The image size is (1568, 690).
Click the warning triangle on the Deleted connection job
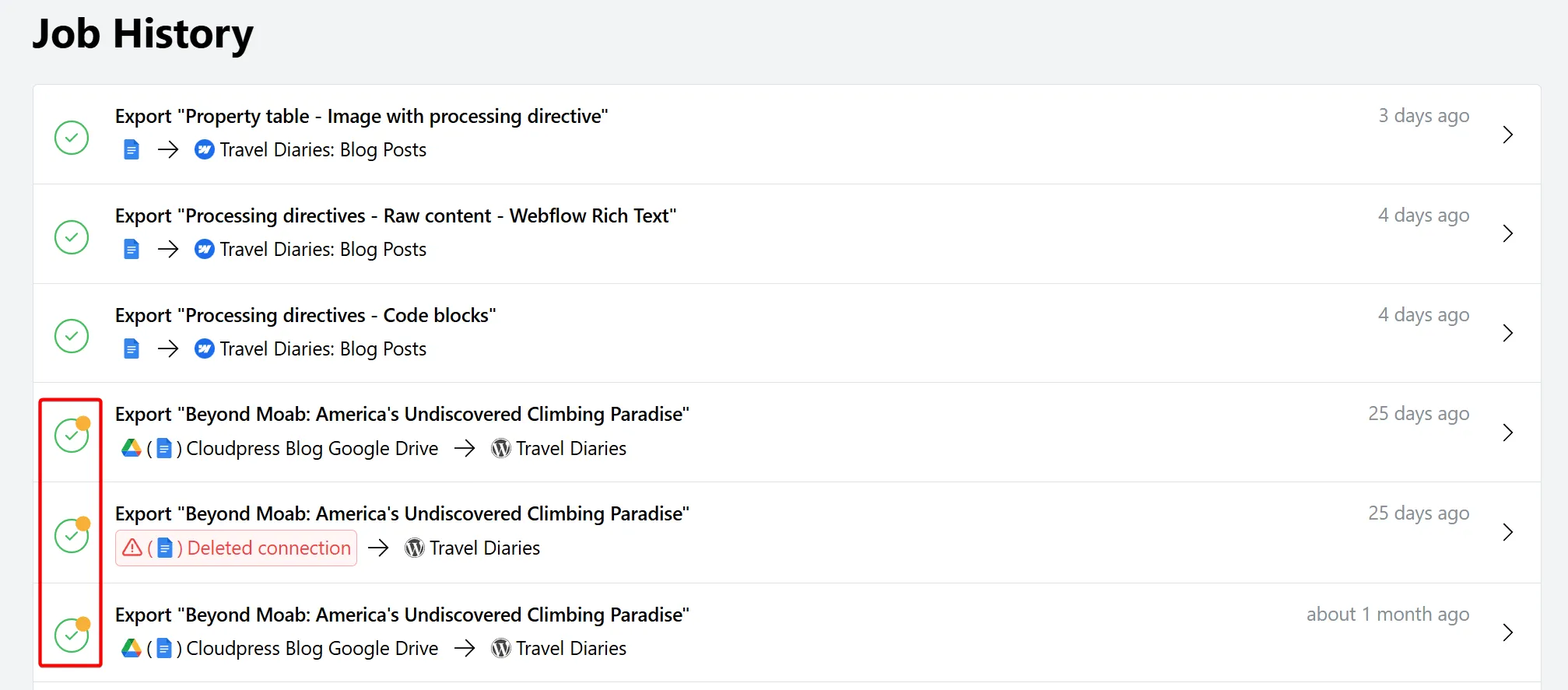click(x=132, y=548)
